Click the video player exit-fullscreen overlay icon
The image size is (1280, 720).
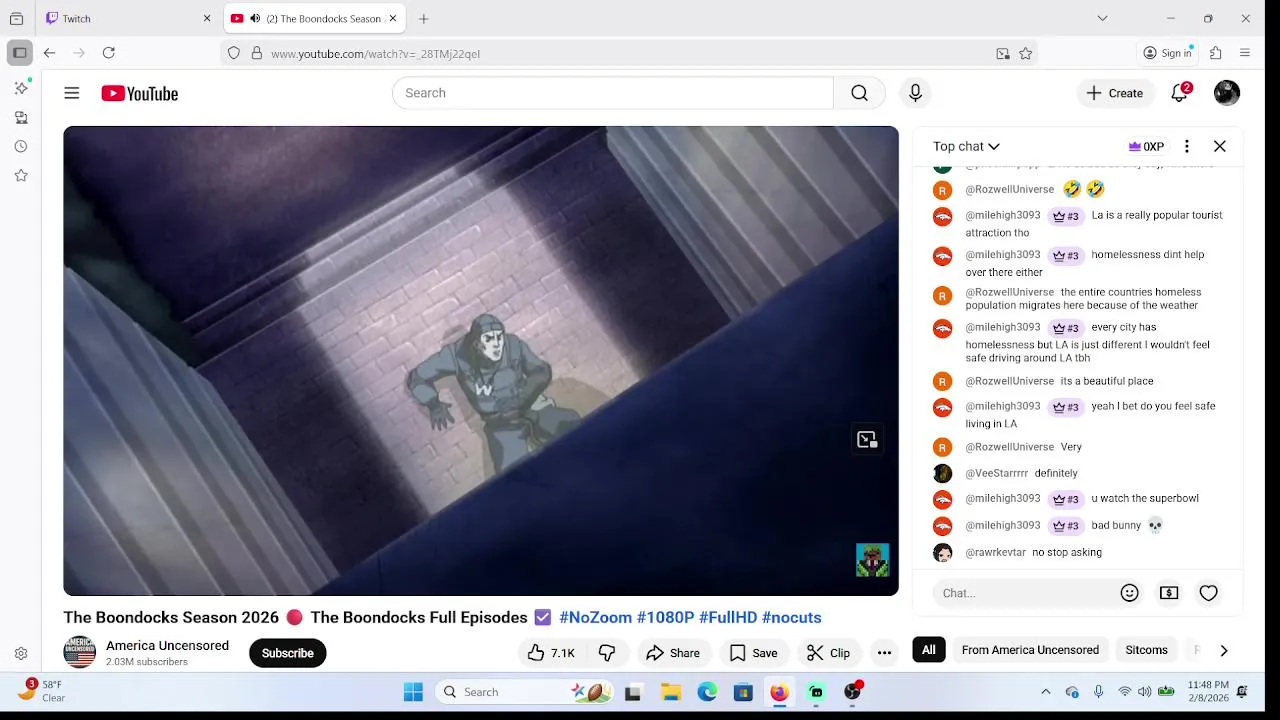[x=867, y=439]
